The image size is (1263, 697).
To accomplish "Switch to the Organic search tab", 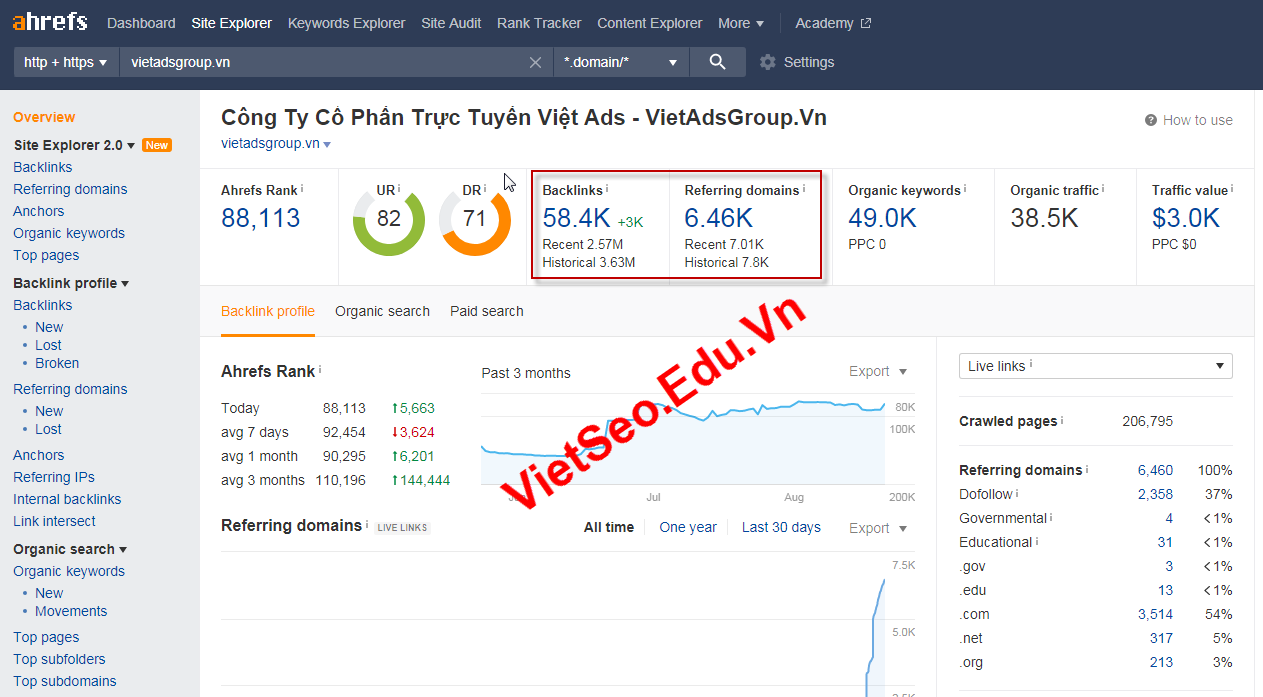I will pos(382,311).
